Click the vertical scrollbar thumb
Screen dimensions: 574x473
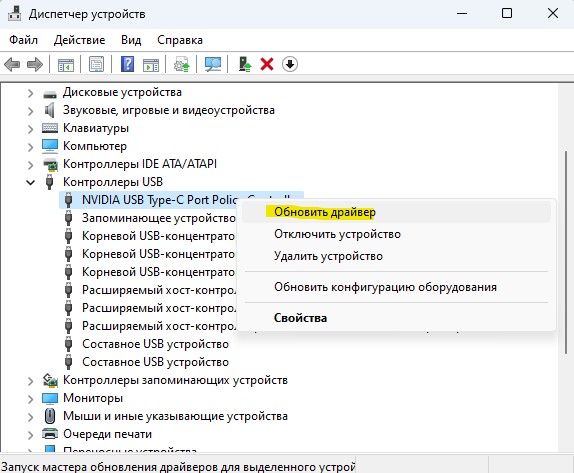[566, 252]
